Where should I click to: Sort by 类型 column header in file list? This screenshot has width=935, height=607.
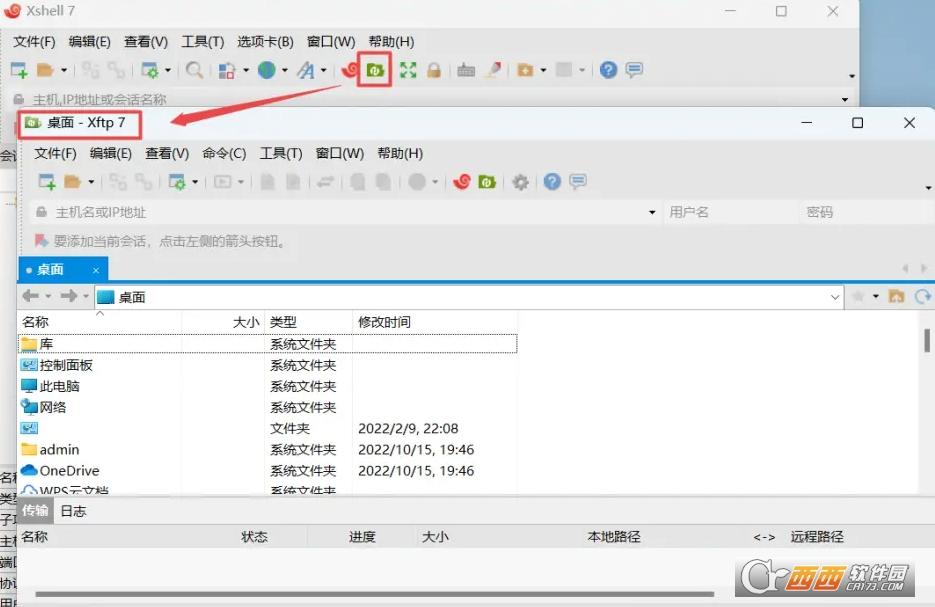pos(309,322)
